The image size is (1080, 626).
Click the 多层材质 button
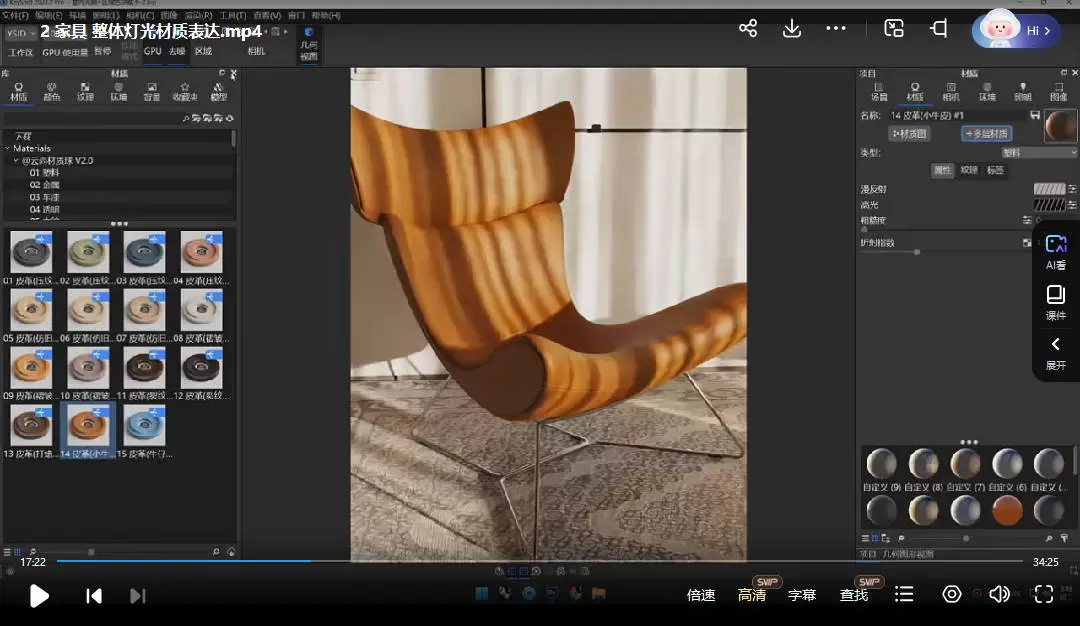(x=986, y=134)
